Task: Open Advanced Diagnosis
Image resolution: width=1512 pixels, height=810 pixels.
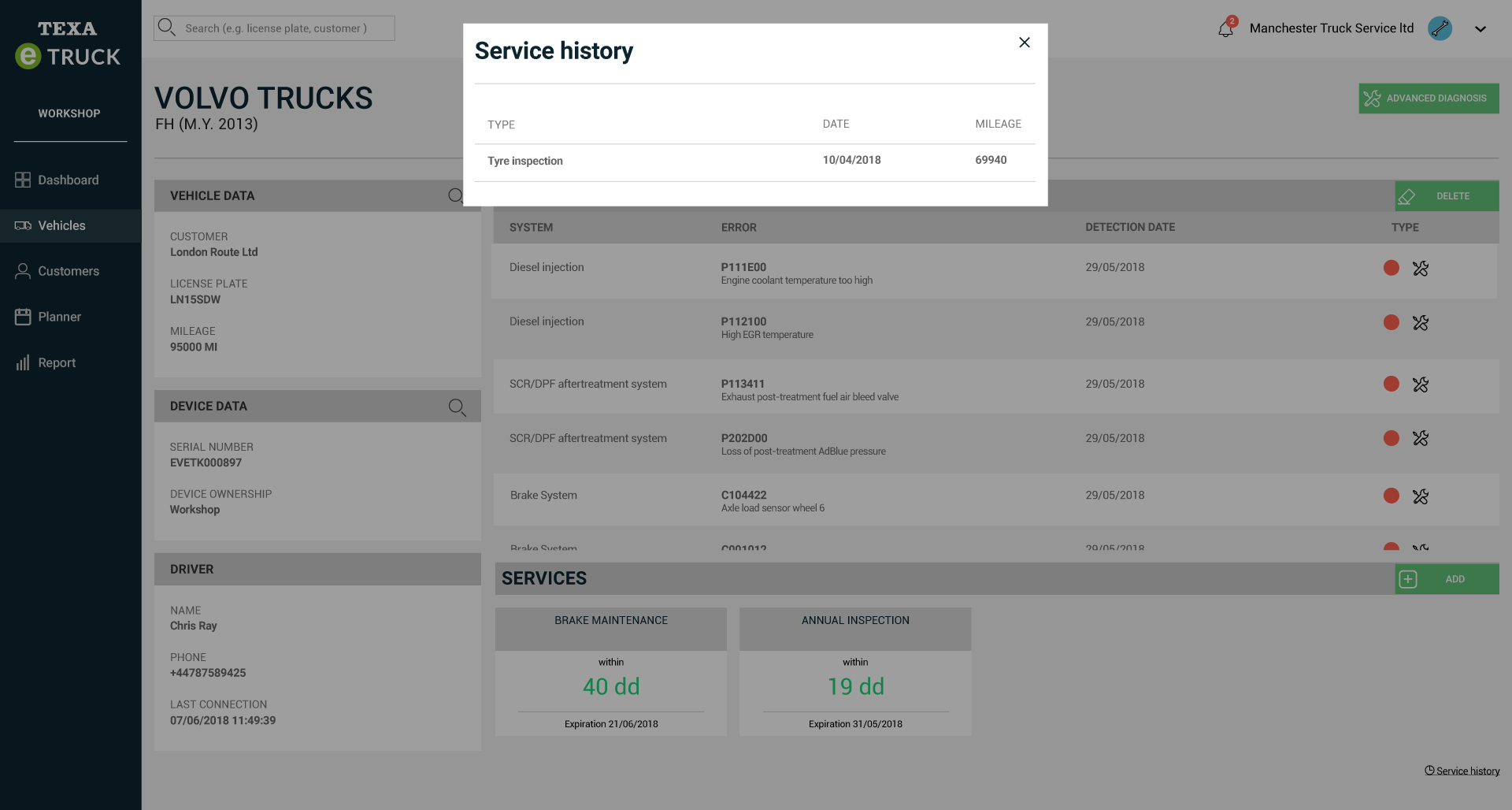Action: tap(1429, 98)
